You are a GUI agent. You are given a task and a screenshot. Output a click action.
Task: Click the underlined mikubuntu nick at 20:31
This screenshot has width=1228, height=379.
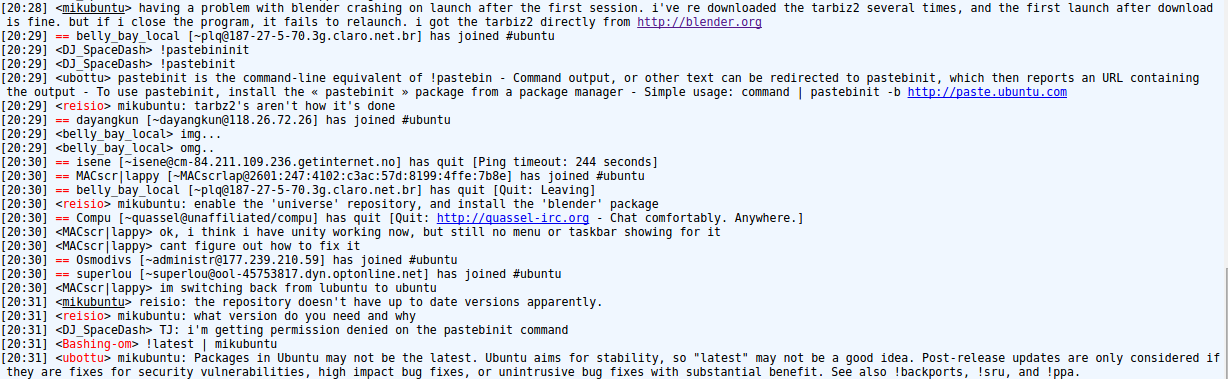click(92, 302)
